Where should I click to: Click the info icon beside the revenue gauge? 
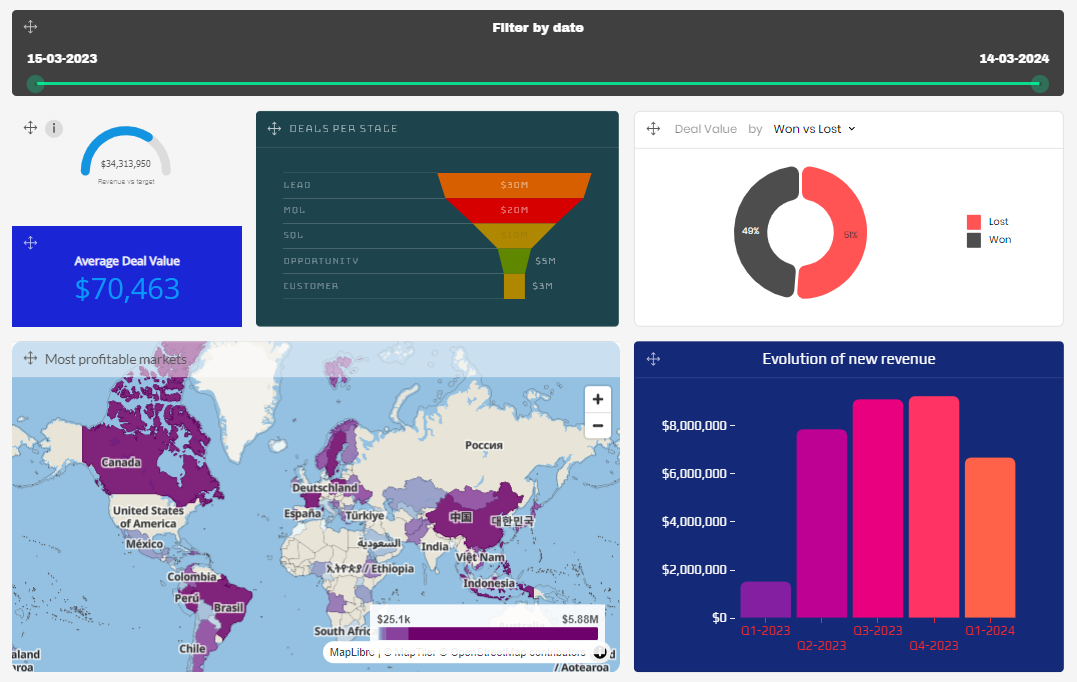point(54,128)
